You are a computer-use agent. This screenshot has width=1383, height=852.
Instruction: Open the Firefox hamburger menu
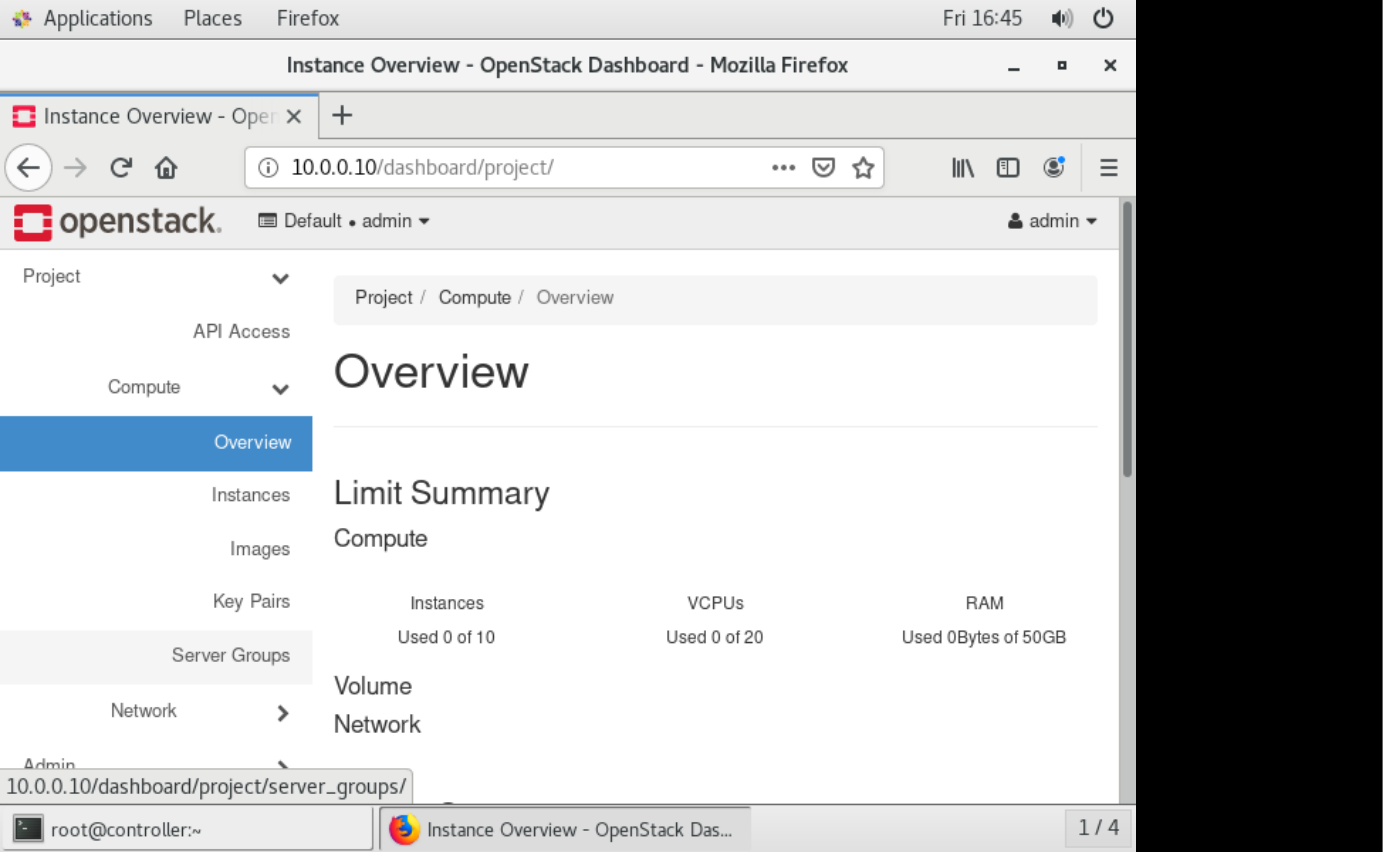coord(1108,167)
